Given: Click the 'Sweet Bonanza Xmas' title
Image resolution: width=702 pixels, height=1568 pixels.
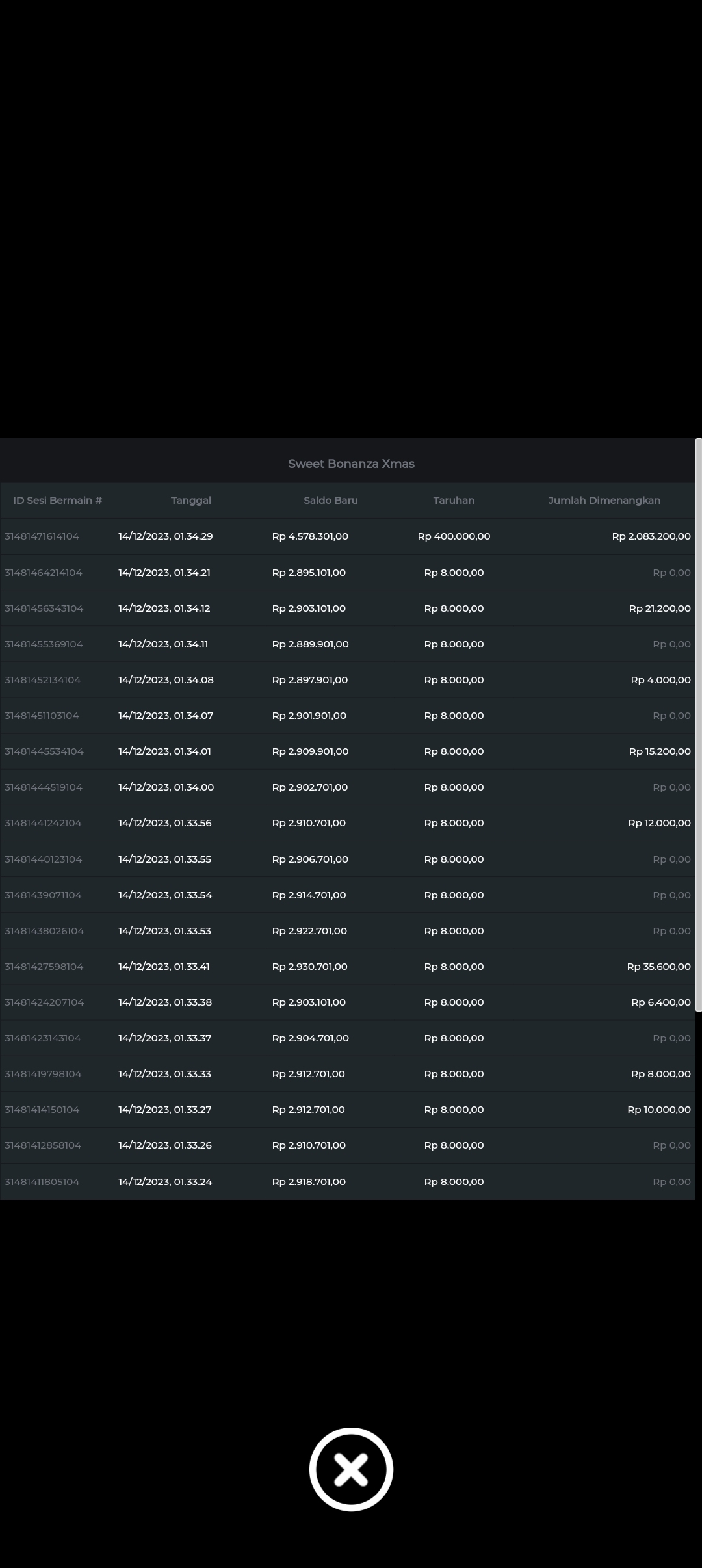Looking at the screenshot, I should pyautogui.click(x=351, y=464).
